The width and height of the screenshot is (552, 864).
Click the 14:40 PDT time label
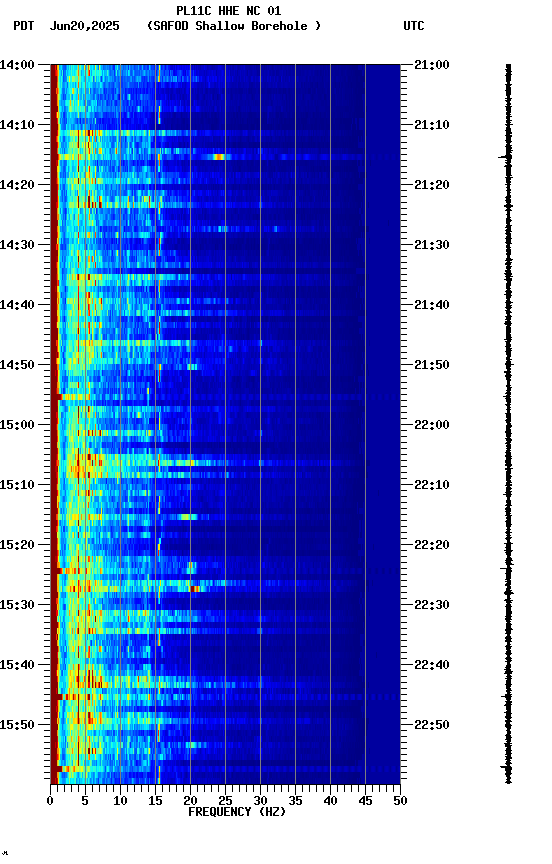pyautogui.click(x=17, y=305)
